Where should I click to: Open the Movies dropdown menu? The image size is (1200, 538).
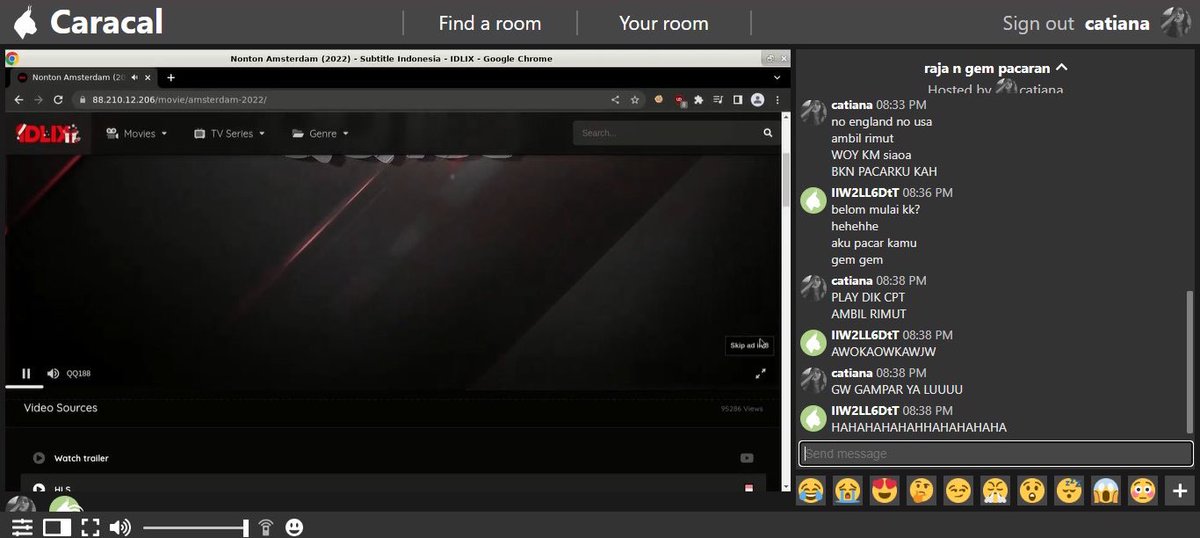pos(137,133)
